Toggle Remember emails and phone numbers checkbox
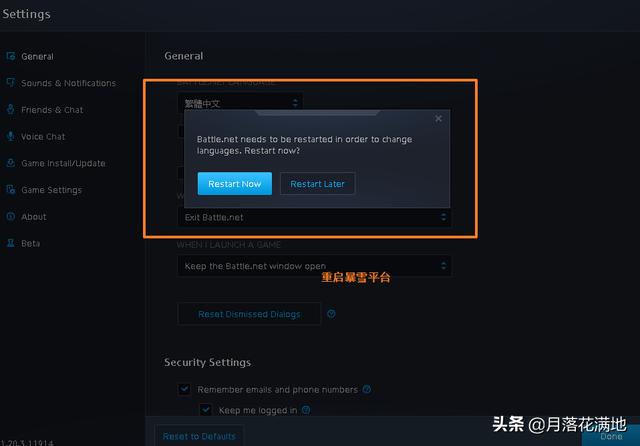The image size is (640, 446). 184,389
